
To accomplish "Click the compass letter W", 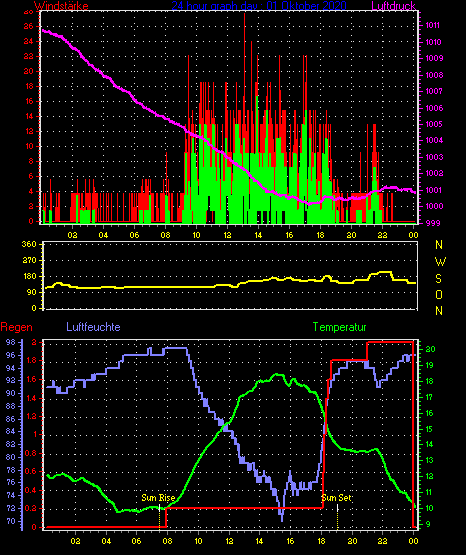I will (x=440, y=262).
